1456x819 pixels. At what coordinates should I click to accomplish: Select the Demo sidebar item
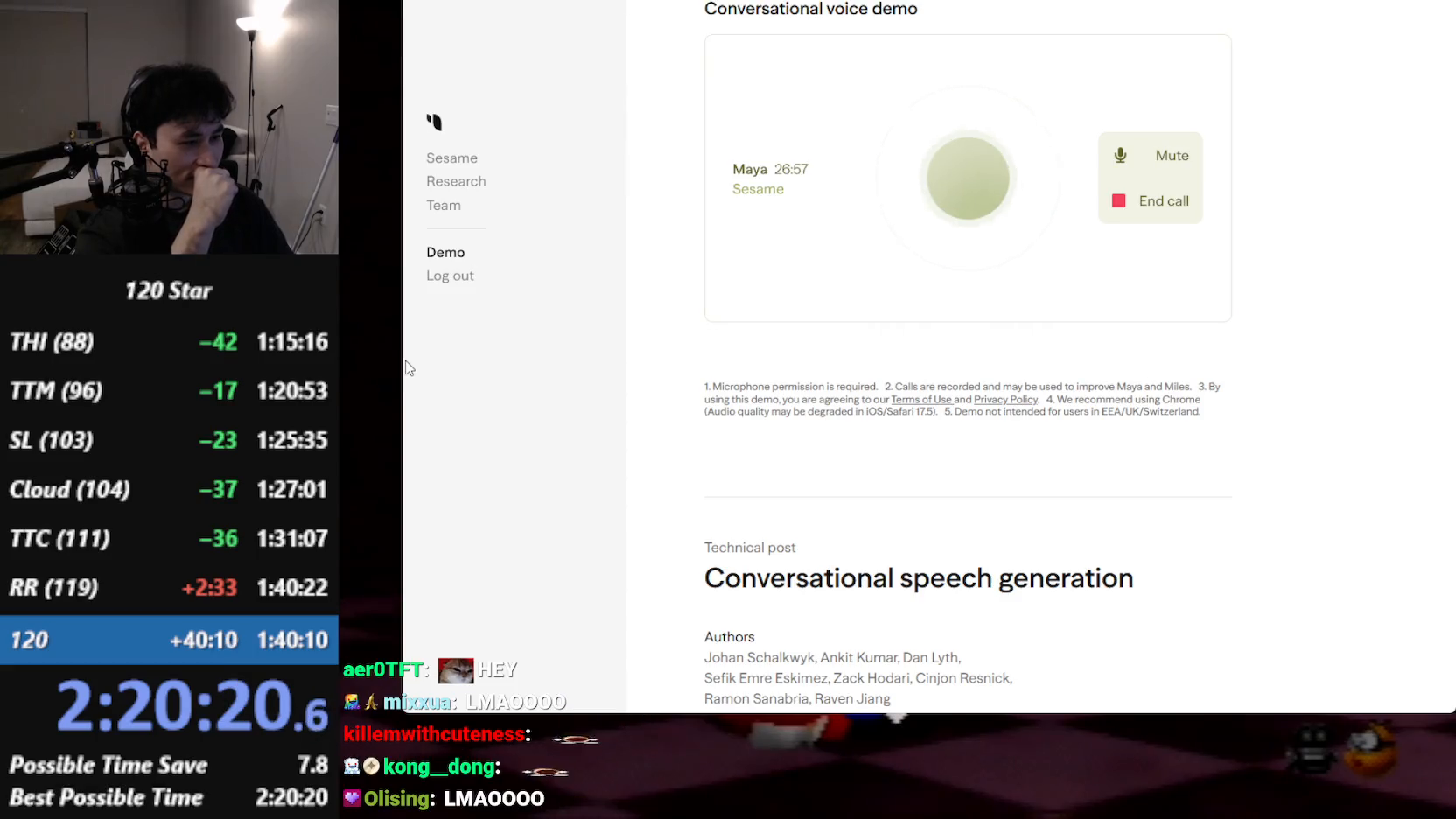tap(445, 252)
